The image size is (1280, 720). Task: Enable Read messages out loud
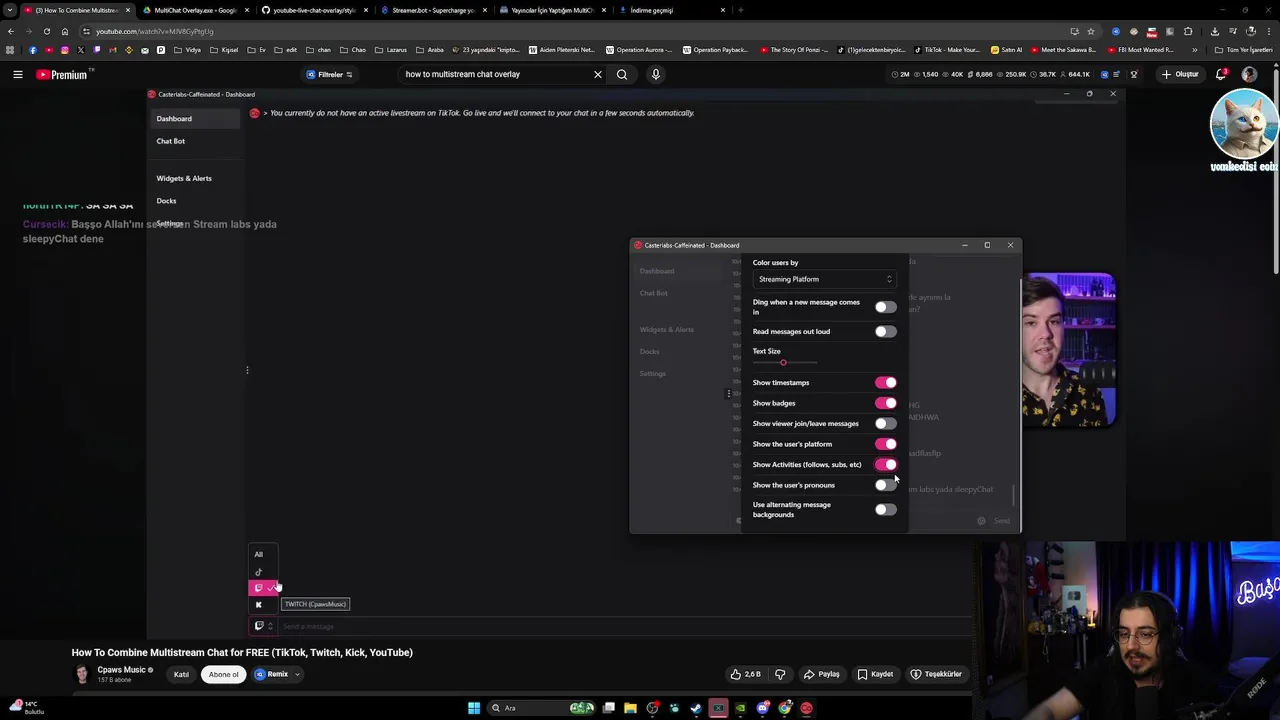click(x=885, y=331)
